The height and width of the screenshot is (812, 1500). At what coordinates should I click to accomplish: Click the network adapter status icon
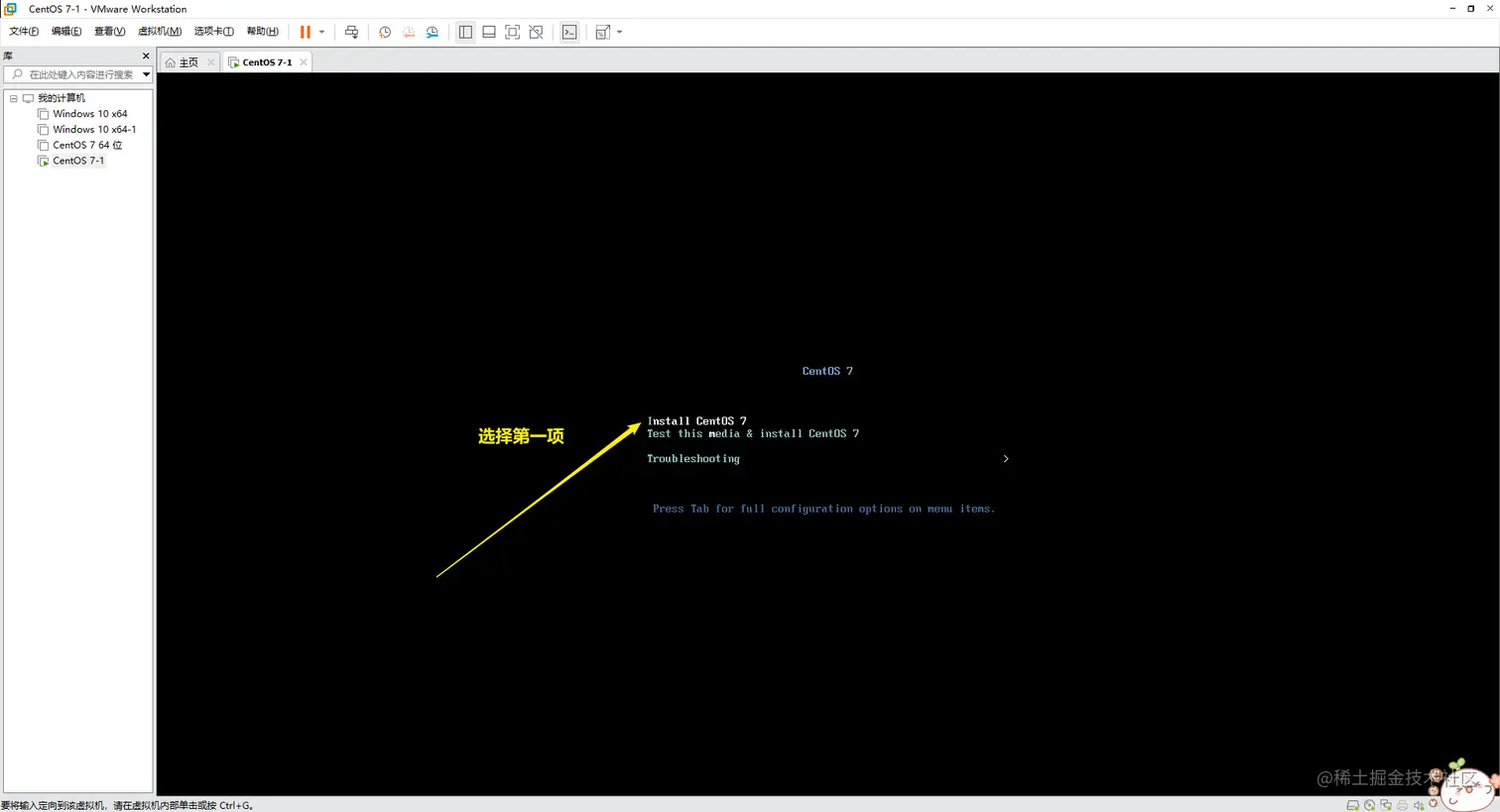pos(1385,805)
